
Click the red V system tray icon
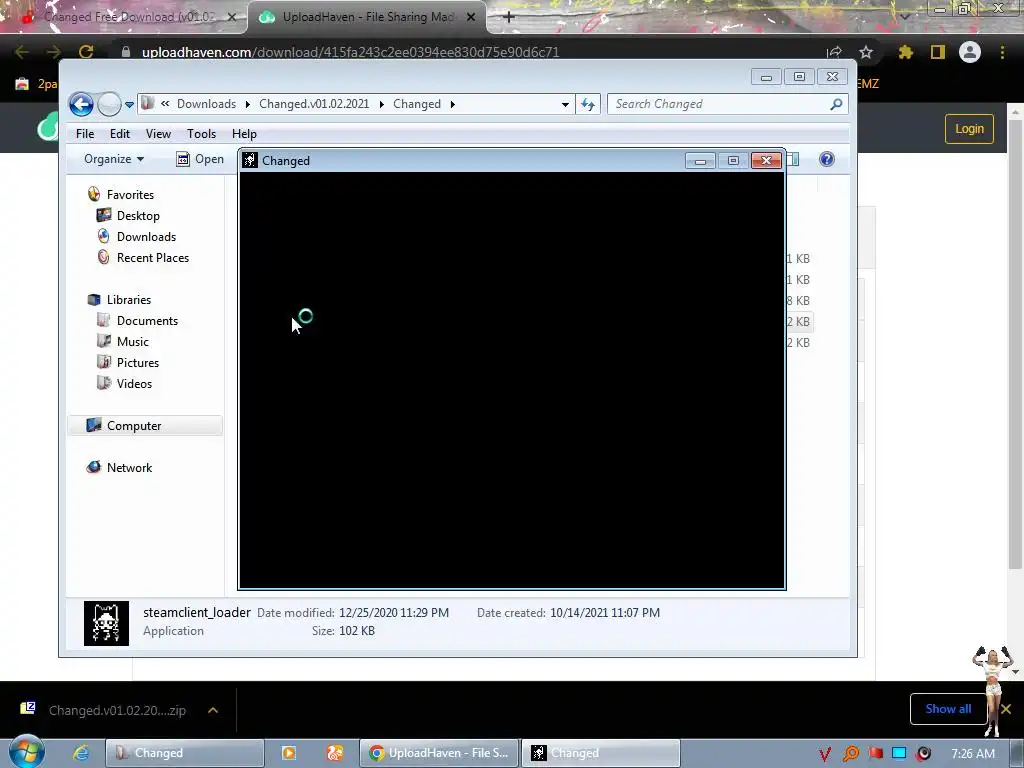(825, 754)
